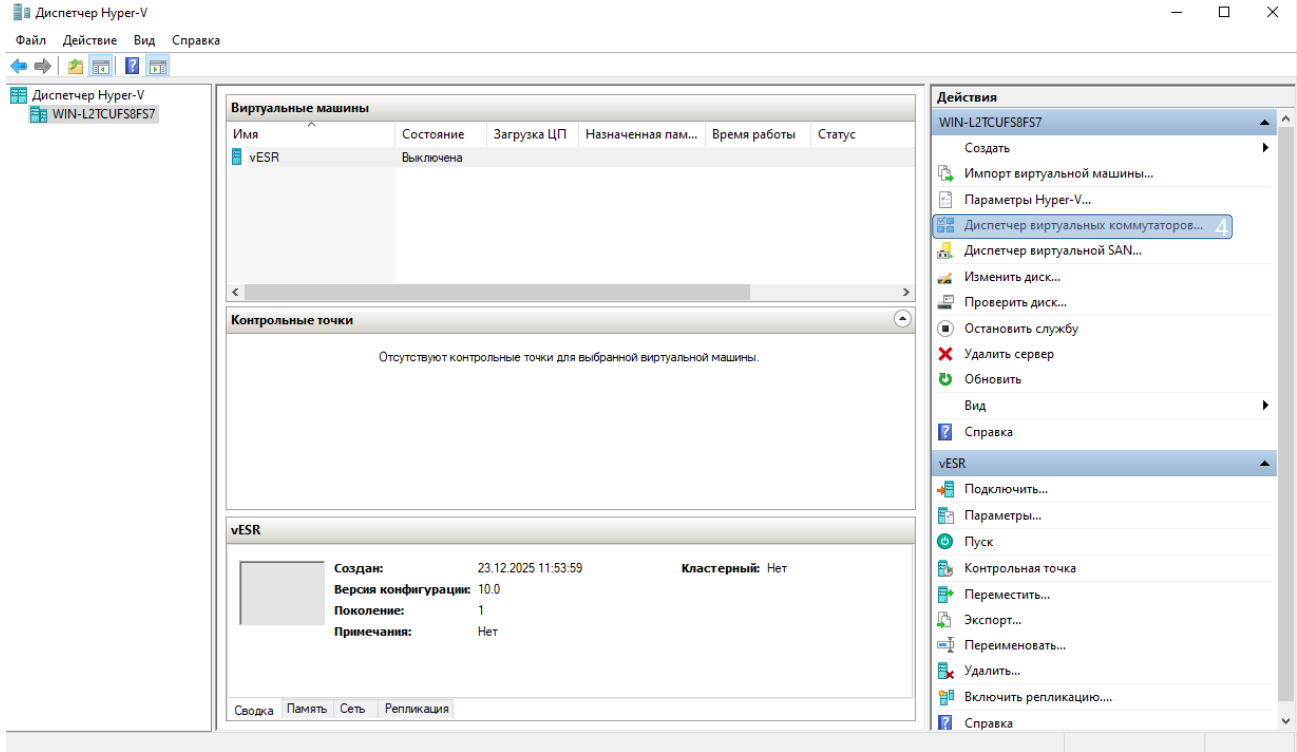Click the Изменить диск icon
Image resolution: width=1297 pixels, height=752 pixels.
pos(945,277)
